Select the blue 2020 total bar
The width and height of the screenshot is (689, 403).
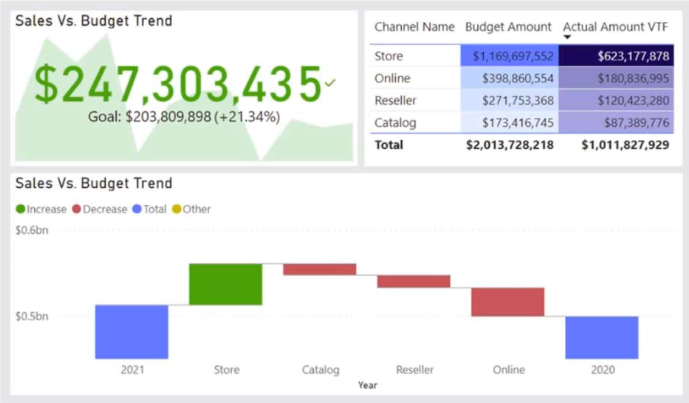point(601,337)
